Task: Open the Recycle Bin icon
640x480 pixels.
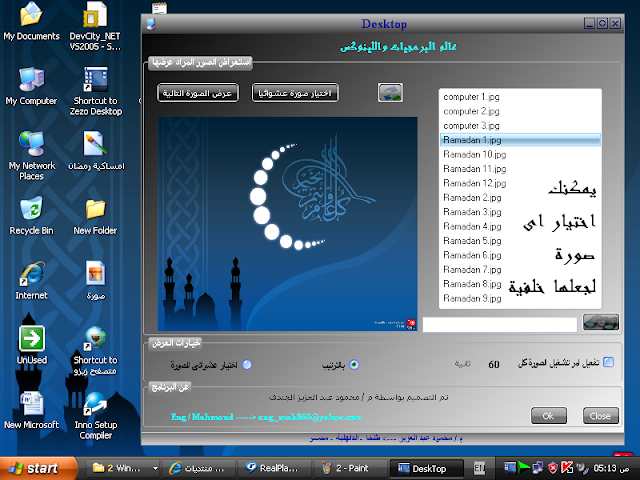Action: point(31,216)
